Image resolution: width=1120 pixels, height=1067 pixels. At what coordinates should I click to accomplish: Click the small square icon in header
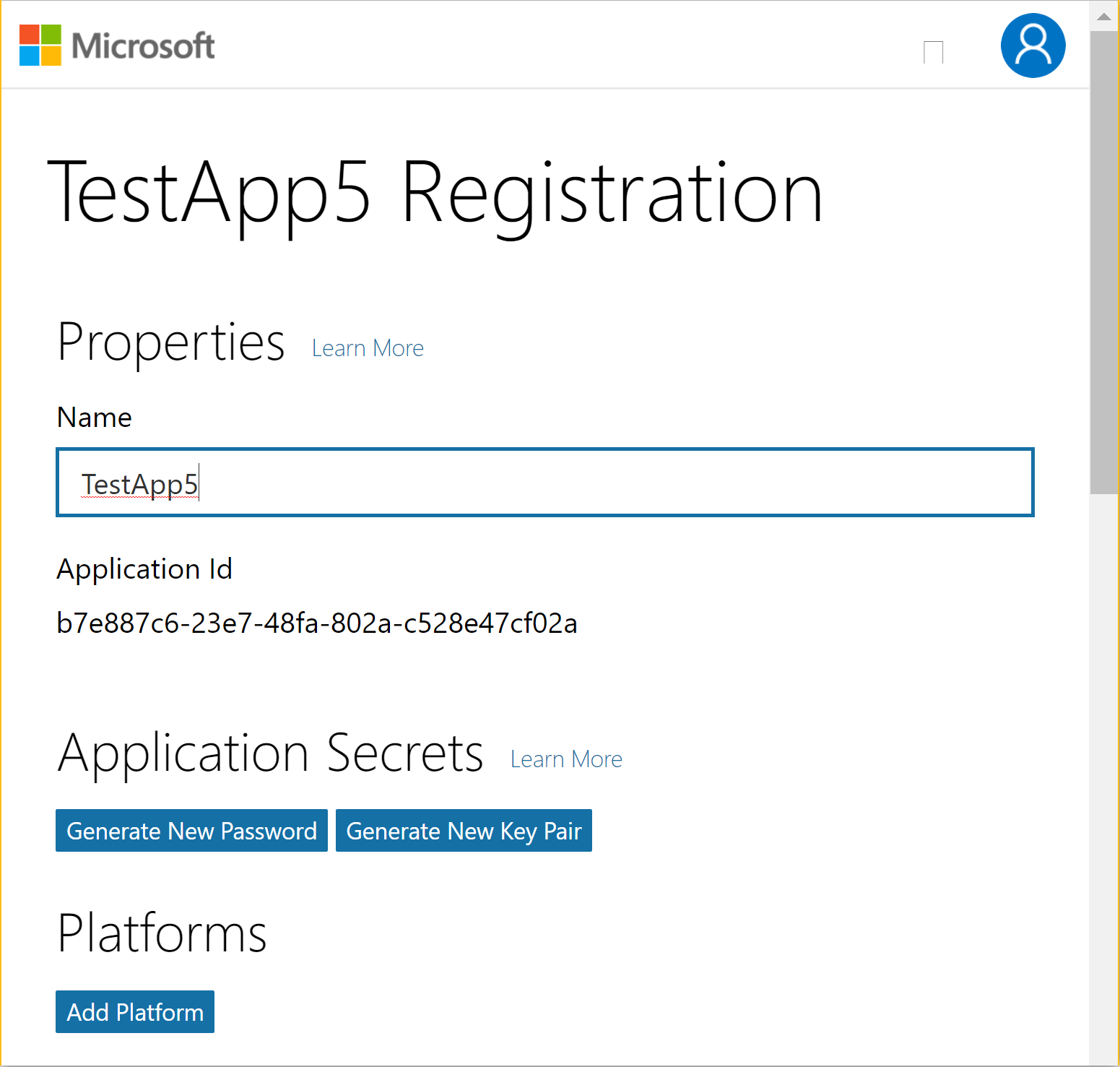[934, 52]
